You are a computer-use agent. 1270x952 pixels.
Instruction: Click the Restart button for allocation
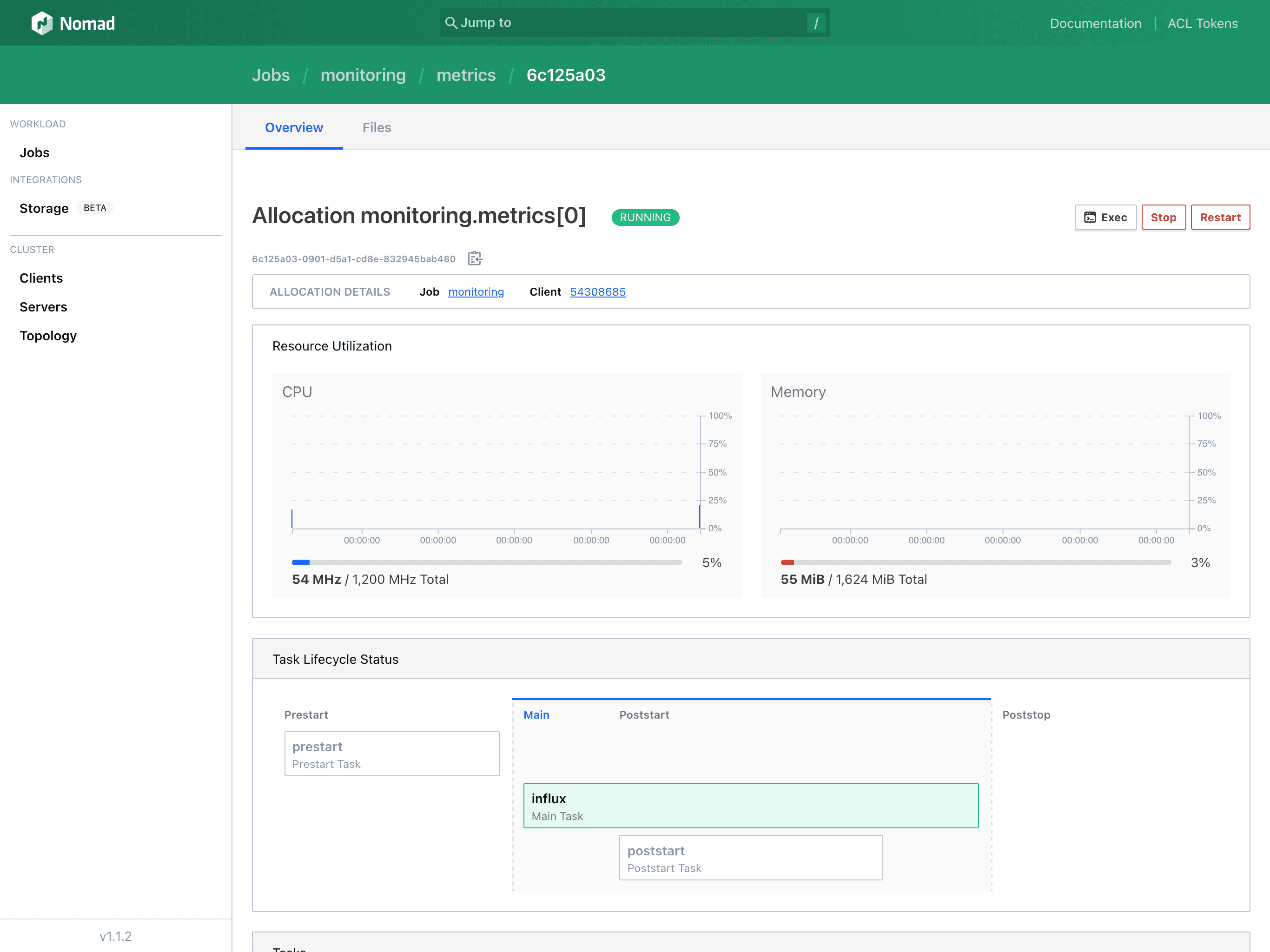pos(1220,217)
